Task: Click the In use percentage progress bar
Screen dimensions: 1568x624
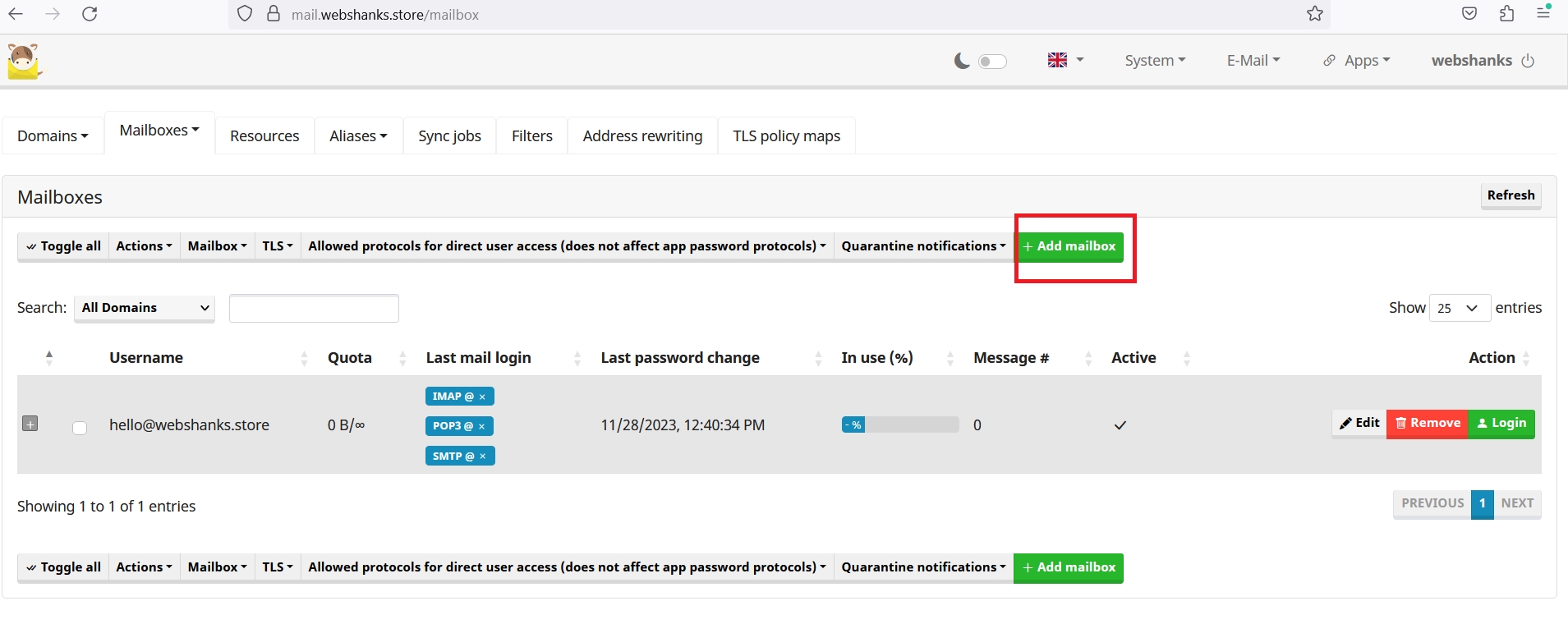Action: [x=899, y=424]
